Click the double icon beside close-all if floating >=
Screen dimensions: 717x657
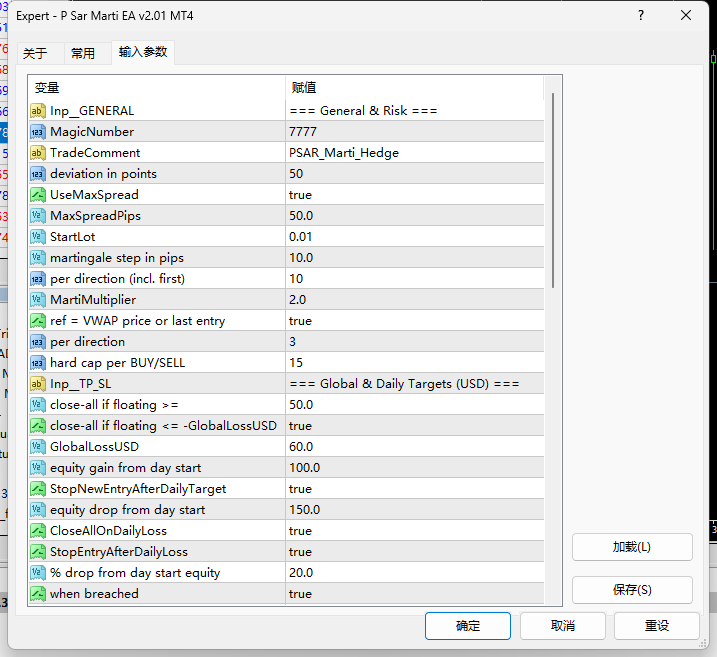click(38, 405)
